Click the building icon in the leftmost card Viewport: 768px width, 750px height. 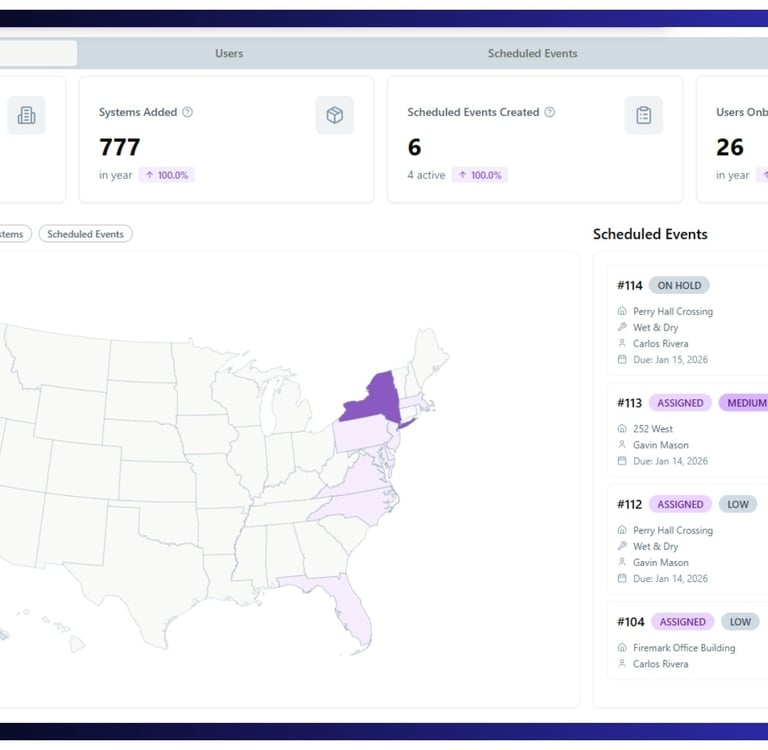pyautogui.click(x=26, y=115)
